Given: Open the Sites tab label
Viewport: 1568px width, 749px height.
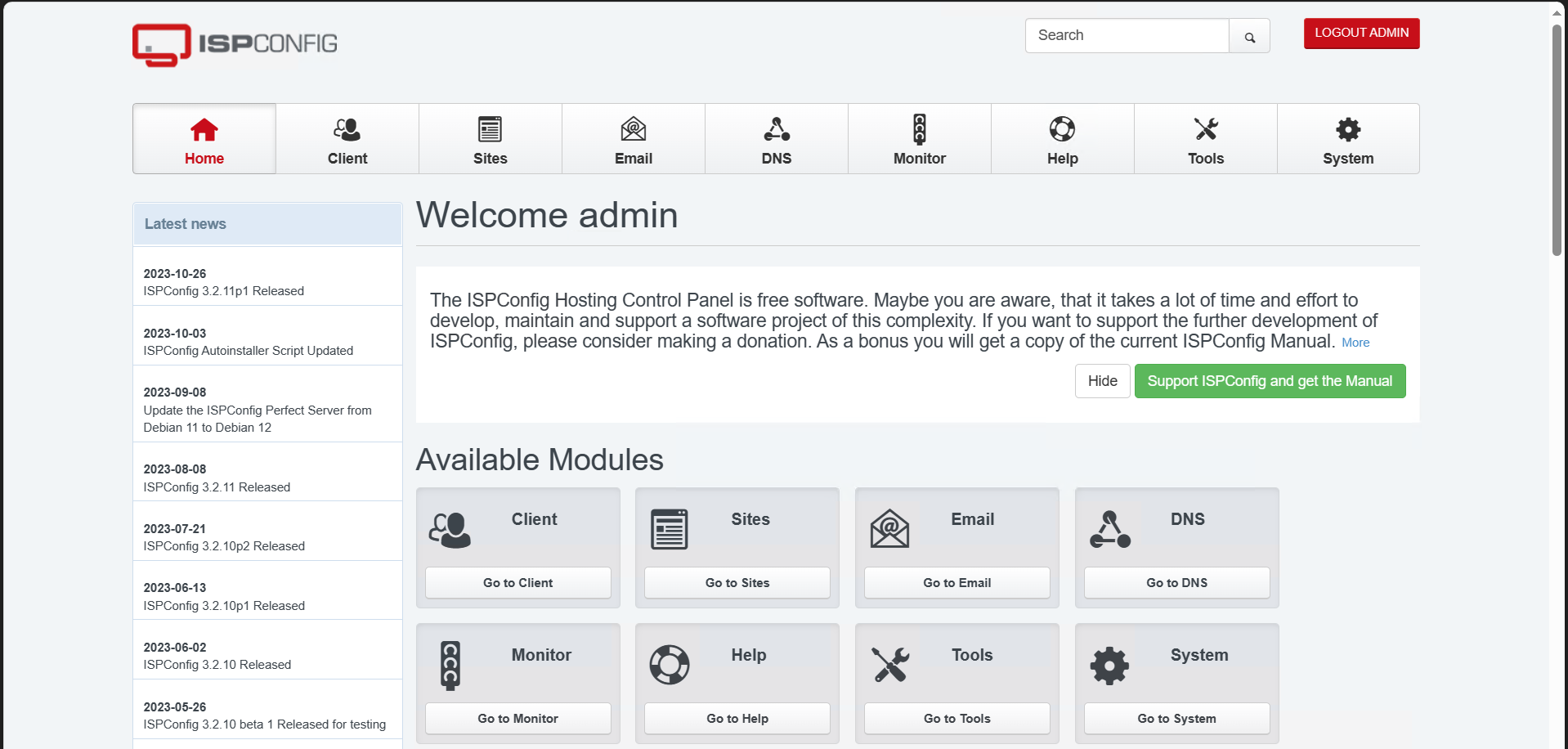Looking at the screenshot, I should click(491, 159).
